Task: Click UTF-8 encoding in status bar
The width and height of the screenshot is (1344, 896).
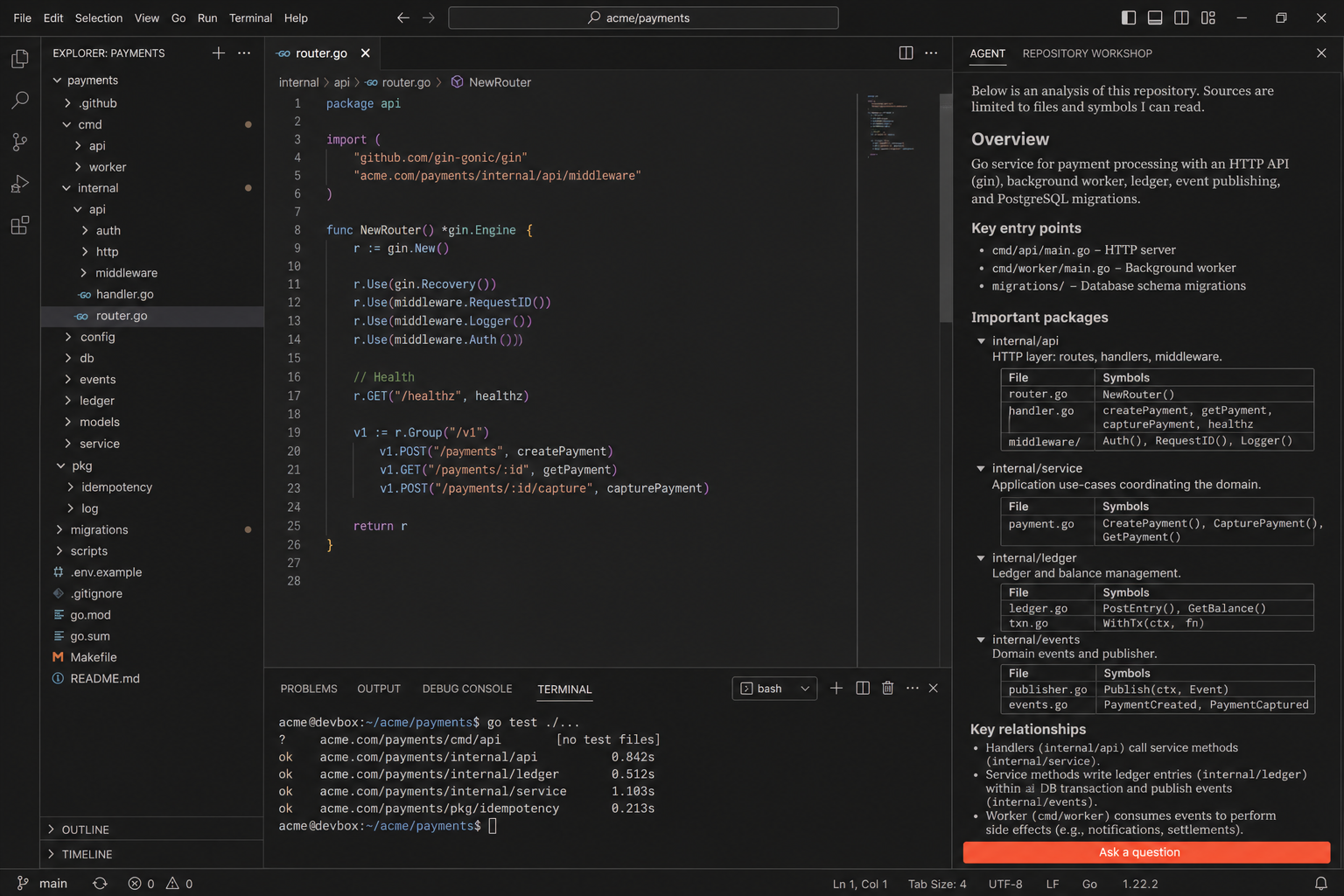Action: (x=1005, y=884)
